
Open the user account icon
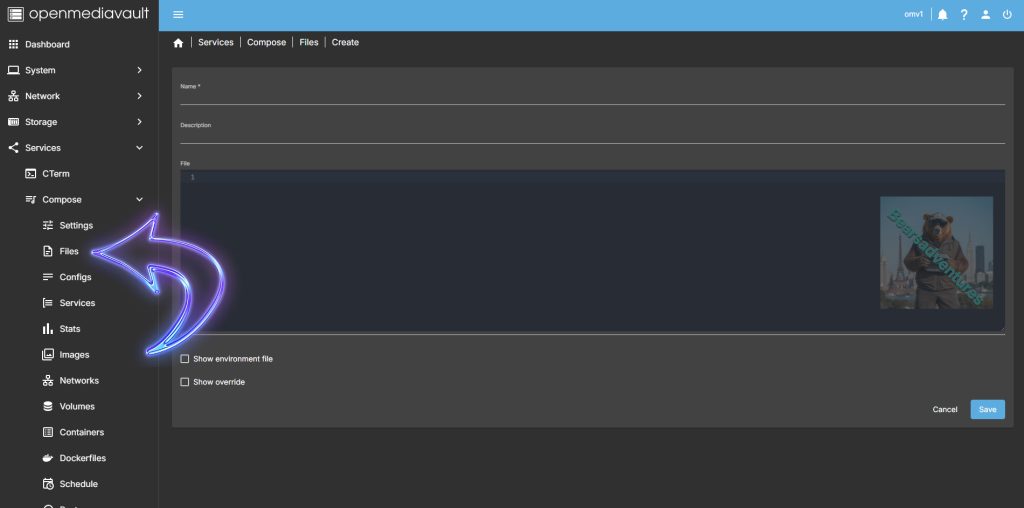985,15
